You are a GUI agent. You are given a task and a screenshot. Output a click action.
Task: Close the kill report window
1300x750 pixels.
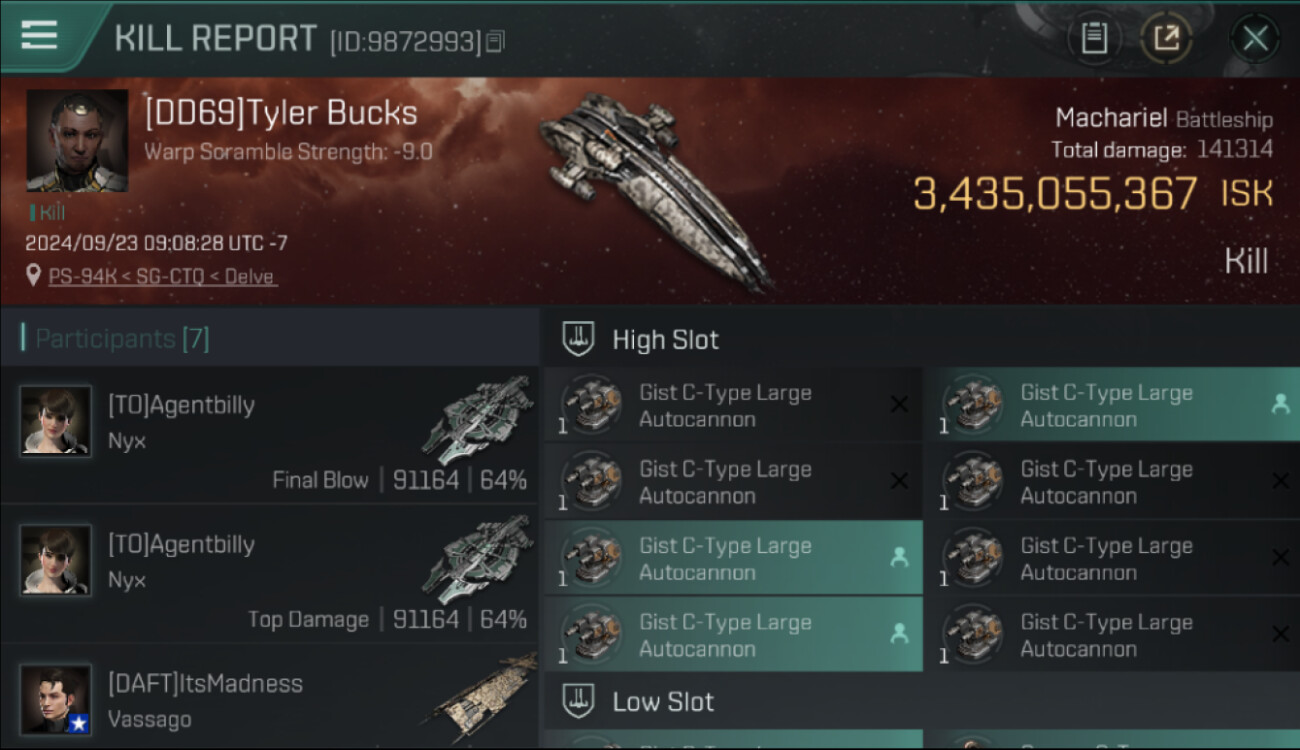pos(1255,39)
